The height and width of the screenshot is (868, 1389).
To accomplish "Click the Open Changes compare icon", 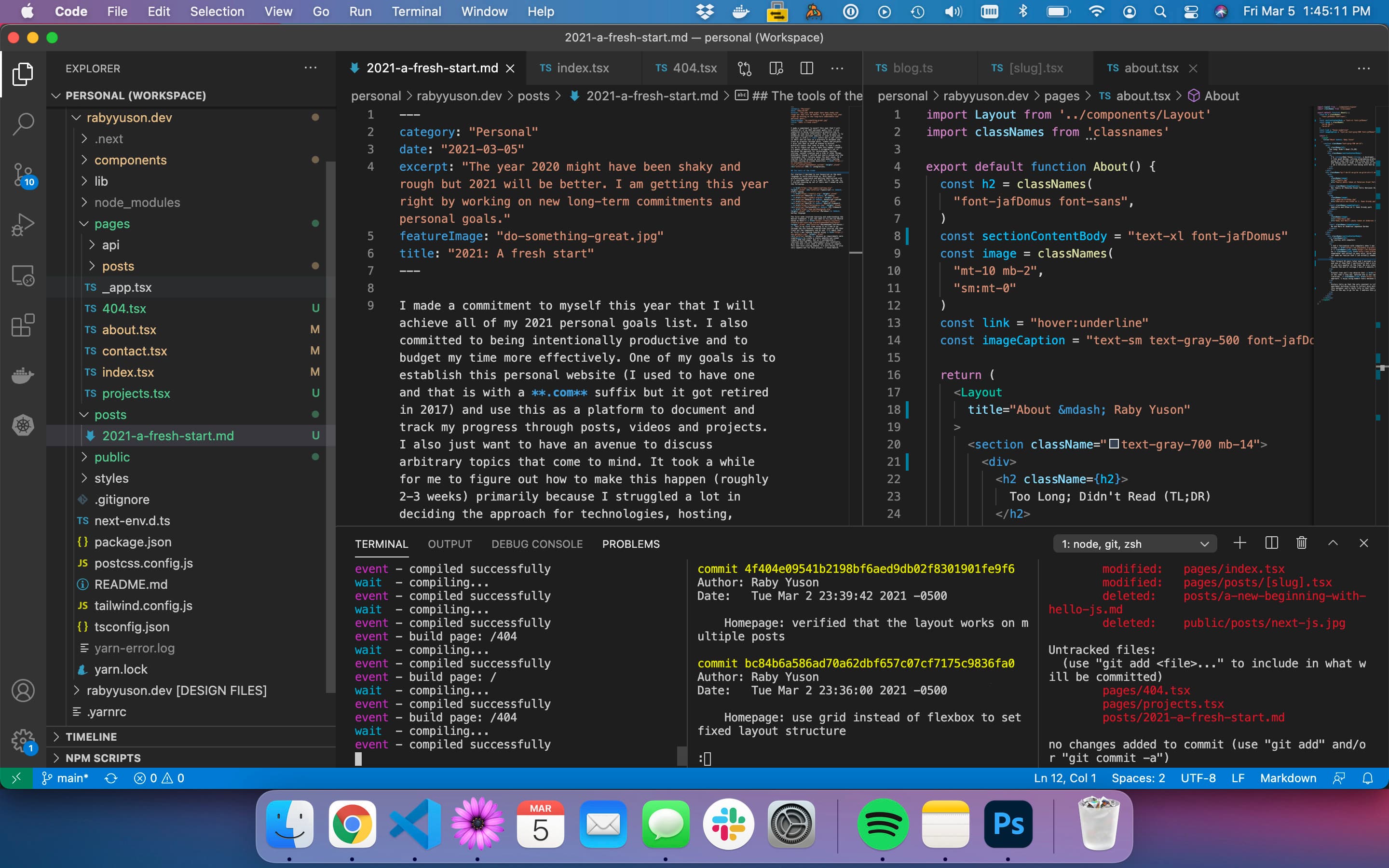I will (745, 68).
